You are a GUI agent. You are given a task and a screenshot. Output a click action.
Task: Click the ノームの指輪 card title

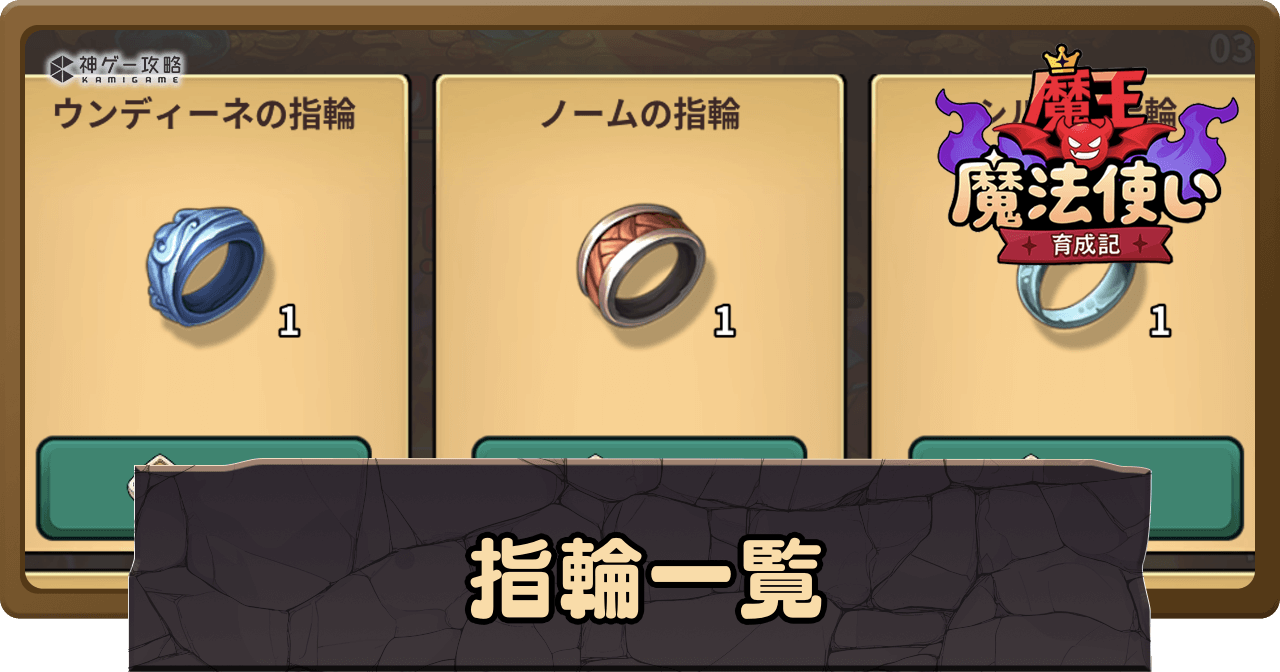point(640,115)
